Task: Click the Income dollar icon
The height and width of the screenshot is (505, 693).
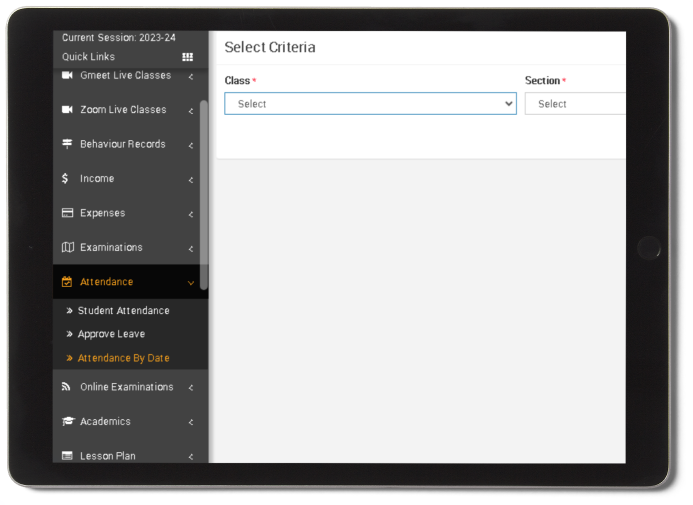Action: pos(65,178)
